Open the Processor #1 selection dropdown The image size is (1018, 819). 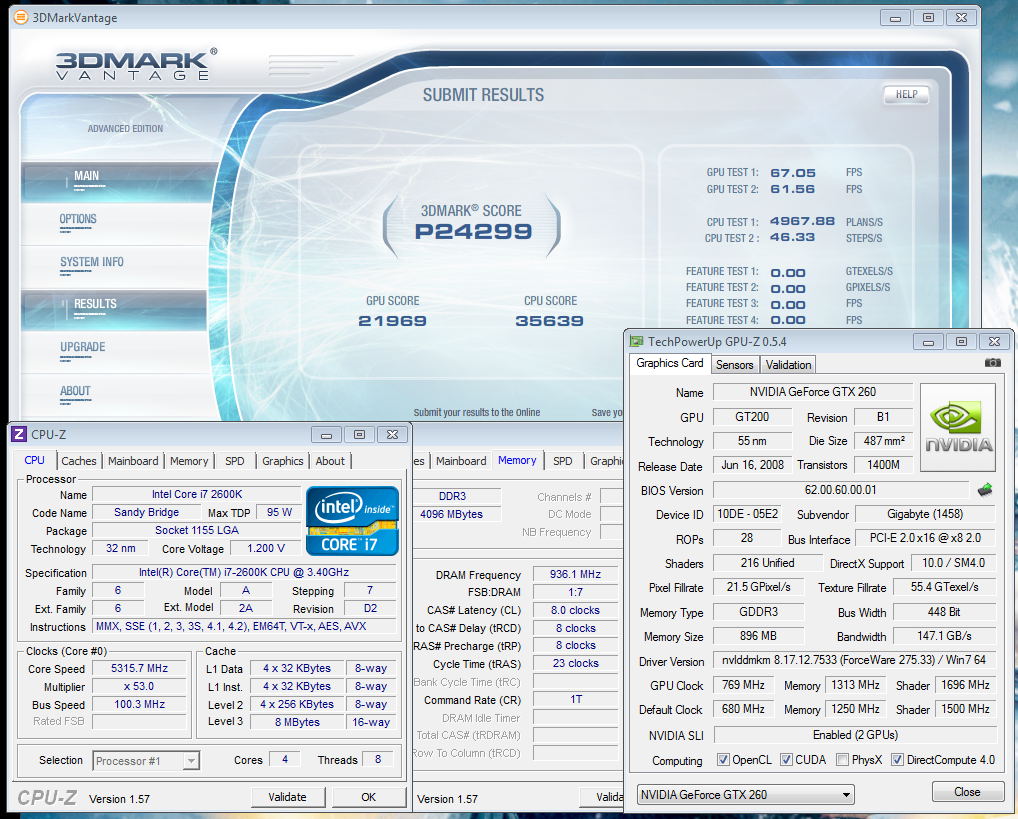pos(147,761)
